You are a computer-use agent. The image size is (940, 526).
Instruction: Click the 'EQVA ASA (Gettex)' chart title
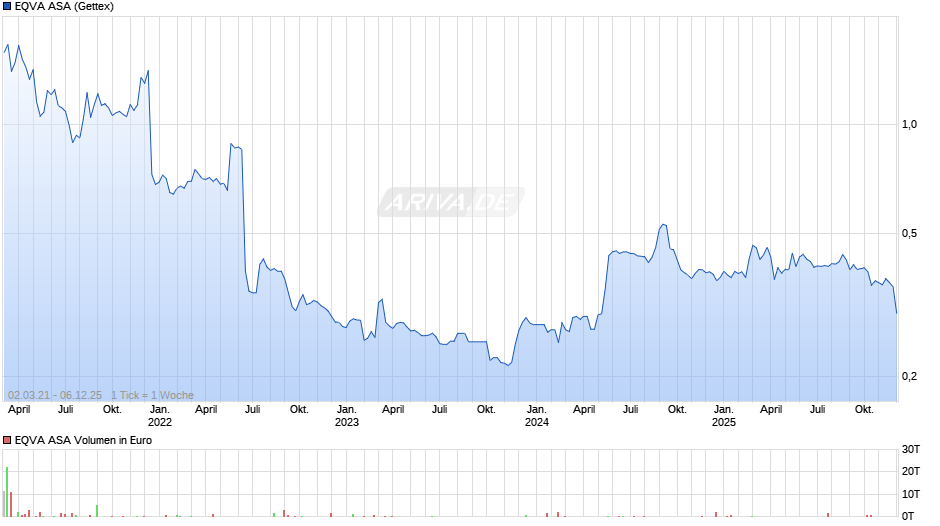64,7
